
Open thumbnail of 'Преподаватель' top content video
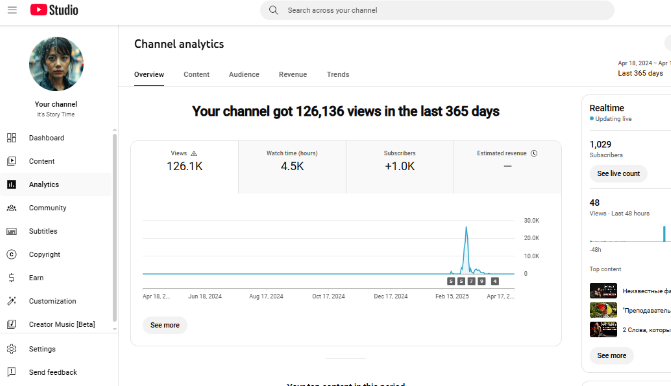click(x=603, y=310)
